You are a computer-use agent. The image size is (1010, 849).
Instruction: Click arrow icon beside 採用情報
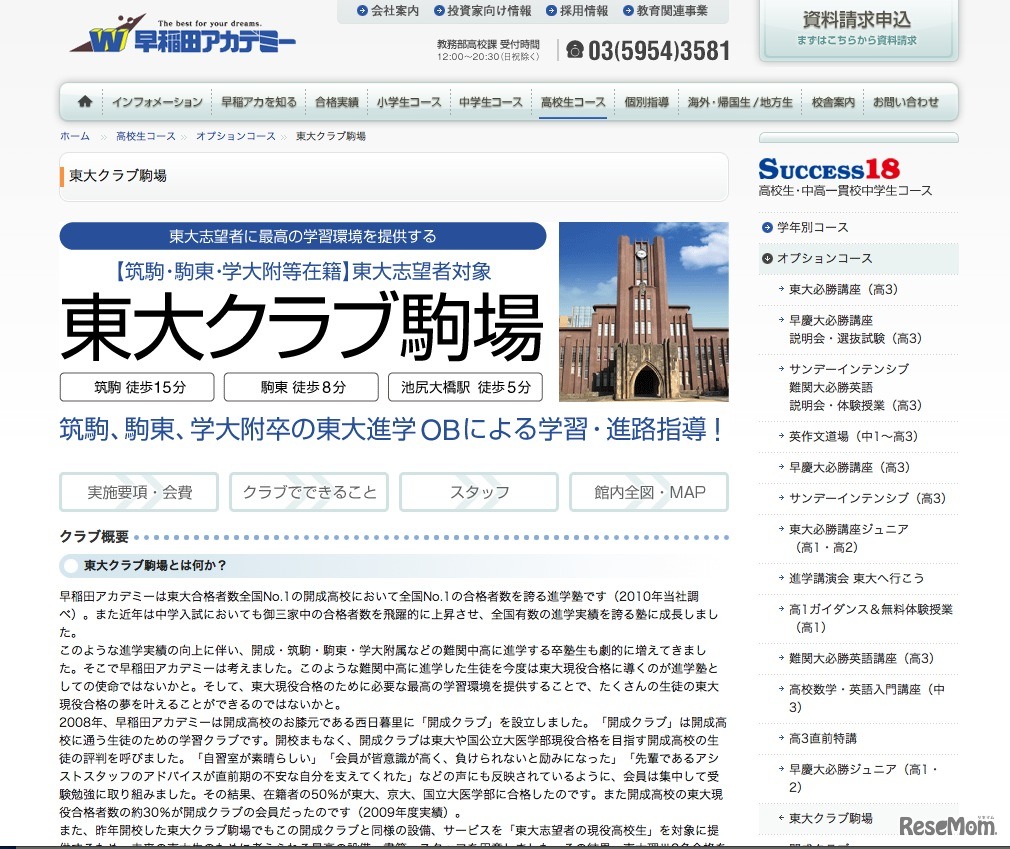(551, 10)
